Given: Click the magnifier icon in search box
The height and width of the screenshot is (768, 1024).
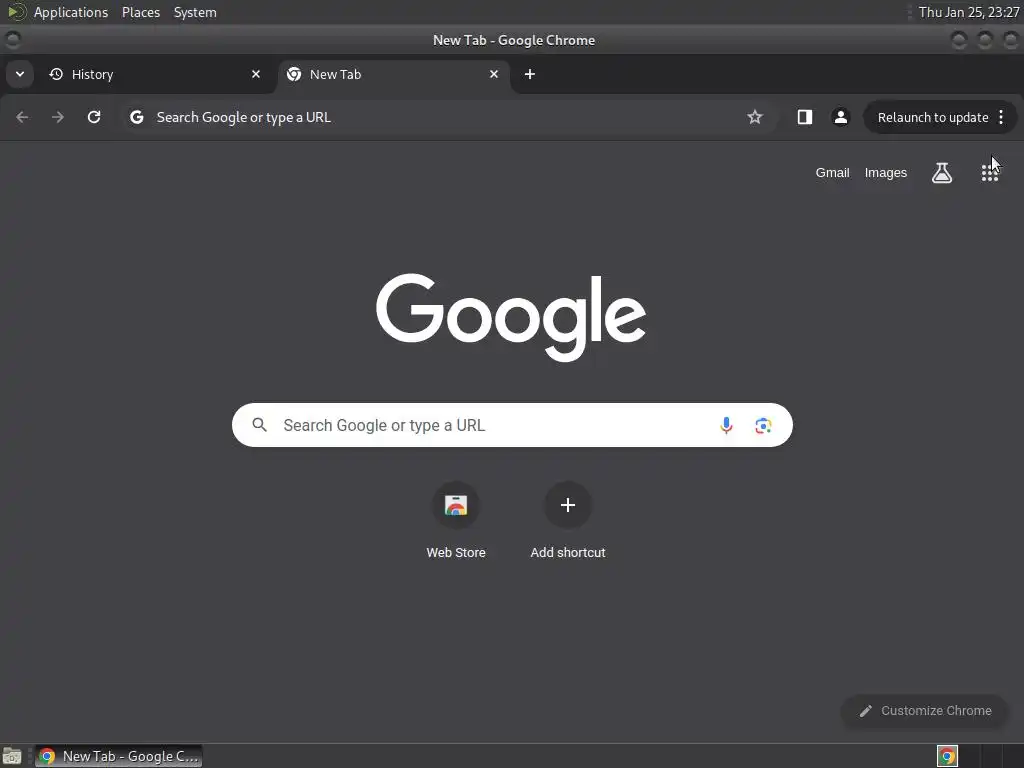Looking at the screenshot, I should coord(259,425).
